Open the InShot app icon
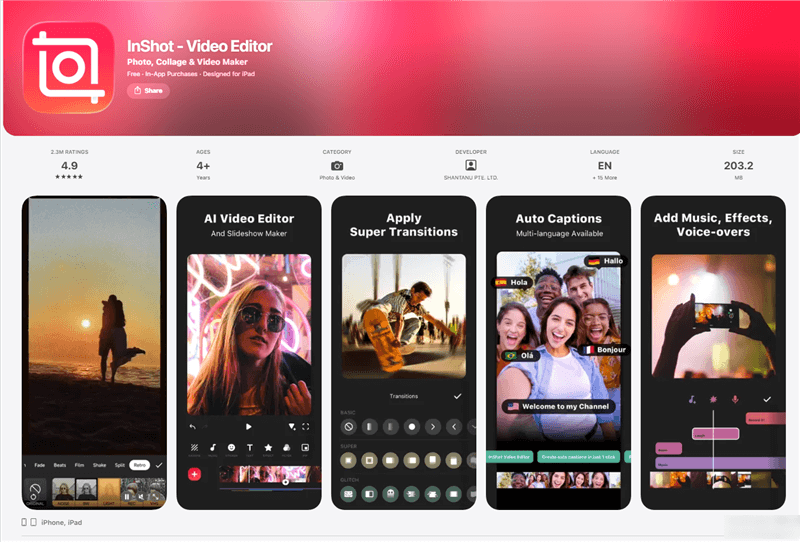 tap(68, 67)
